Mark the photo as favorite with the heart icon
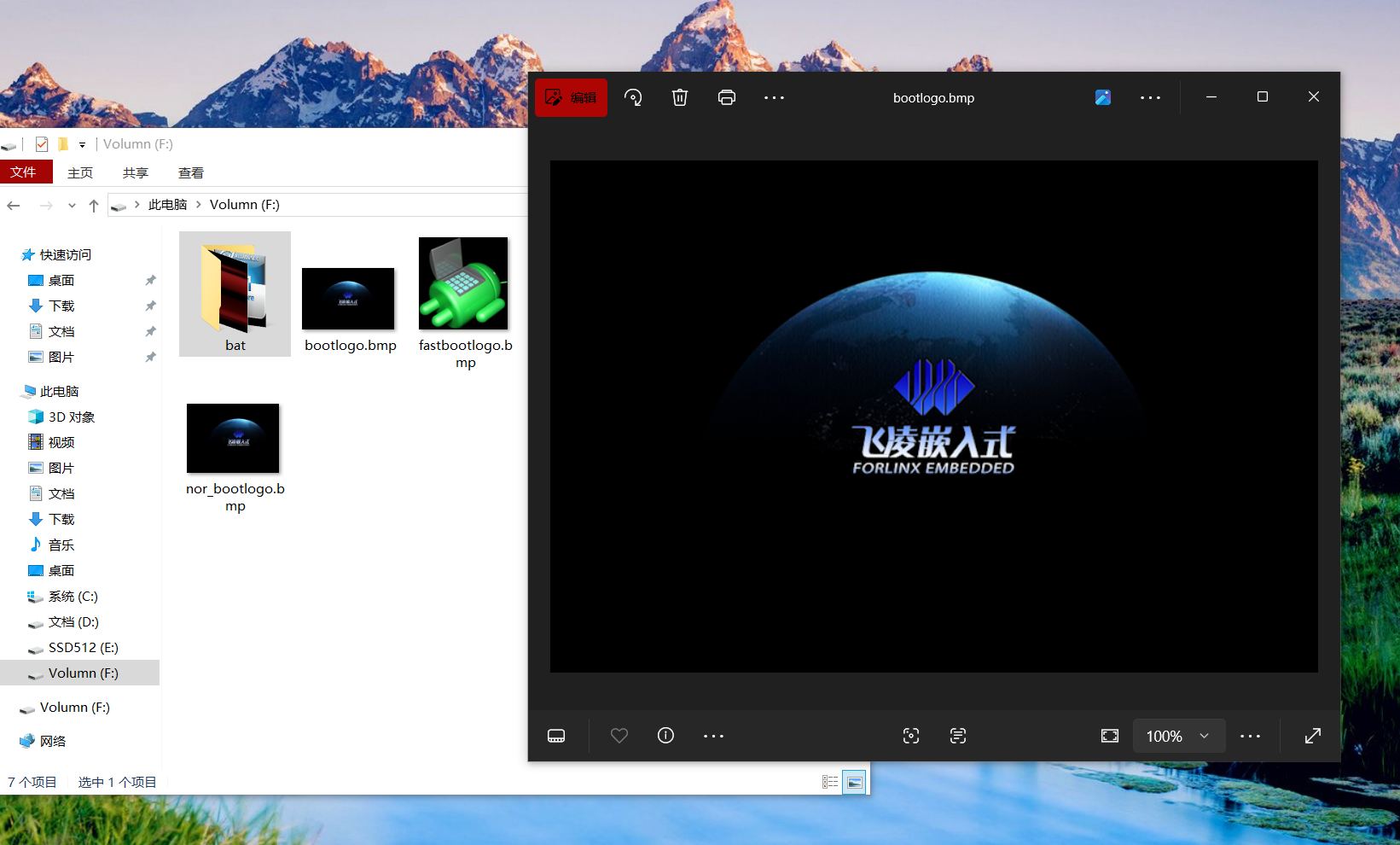This screenshot has height=845, width=1400. click(x=619, y=736)
